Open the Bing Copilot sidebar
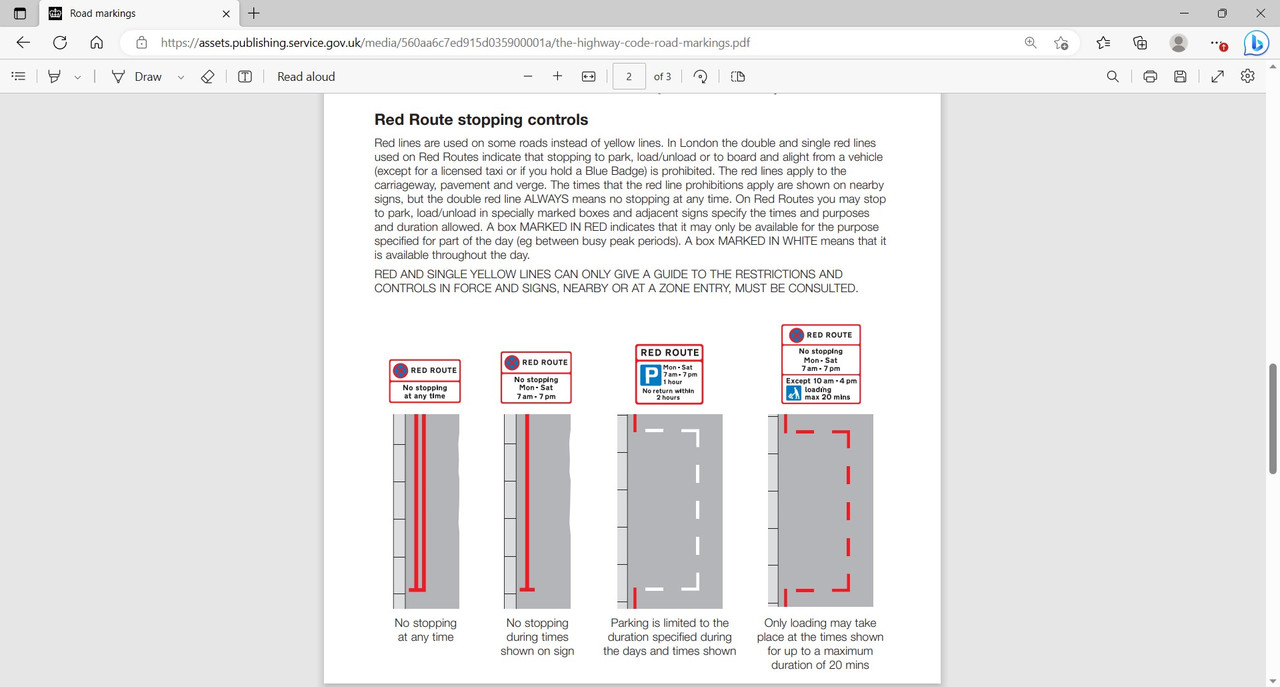This screenshot has height=687, width=1280. [1256, 43]
